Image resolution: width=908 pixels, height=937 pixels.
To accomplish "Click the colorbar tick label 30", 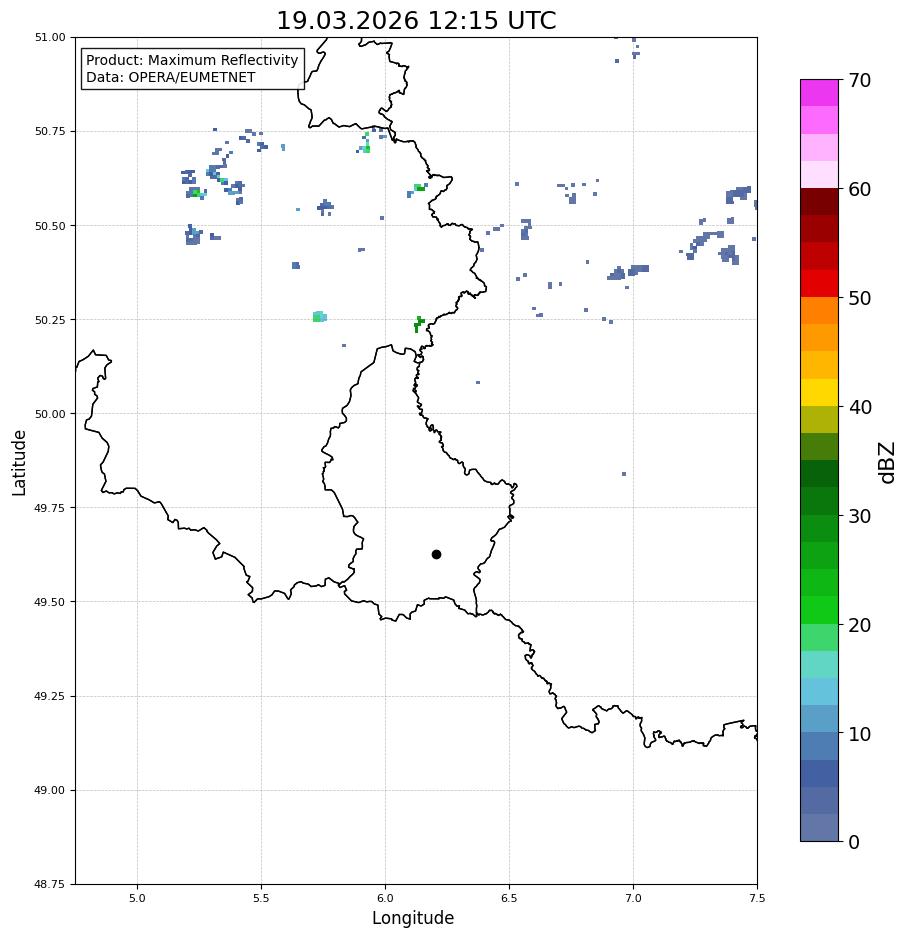I will pyautogui.click(x=860, y=516).
